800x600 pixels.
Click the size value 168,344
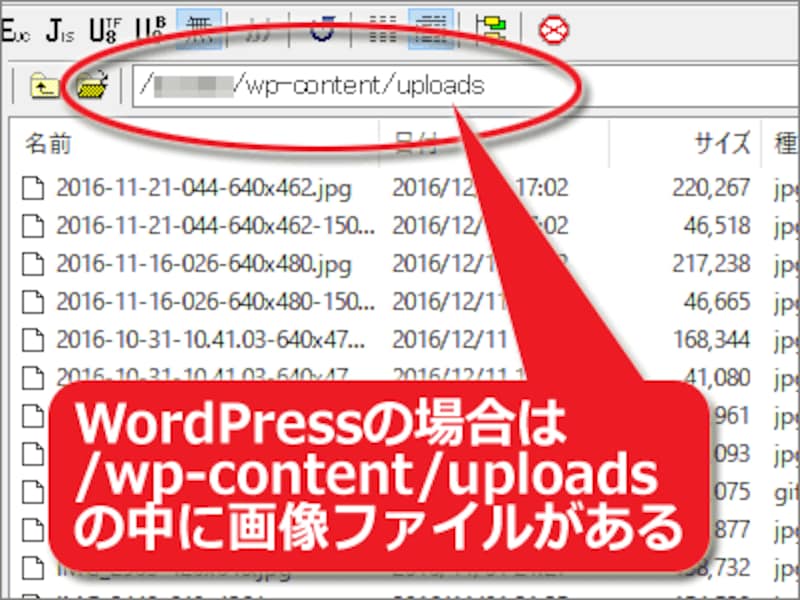[712, 340]
